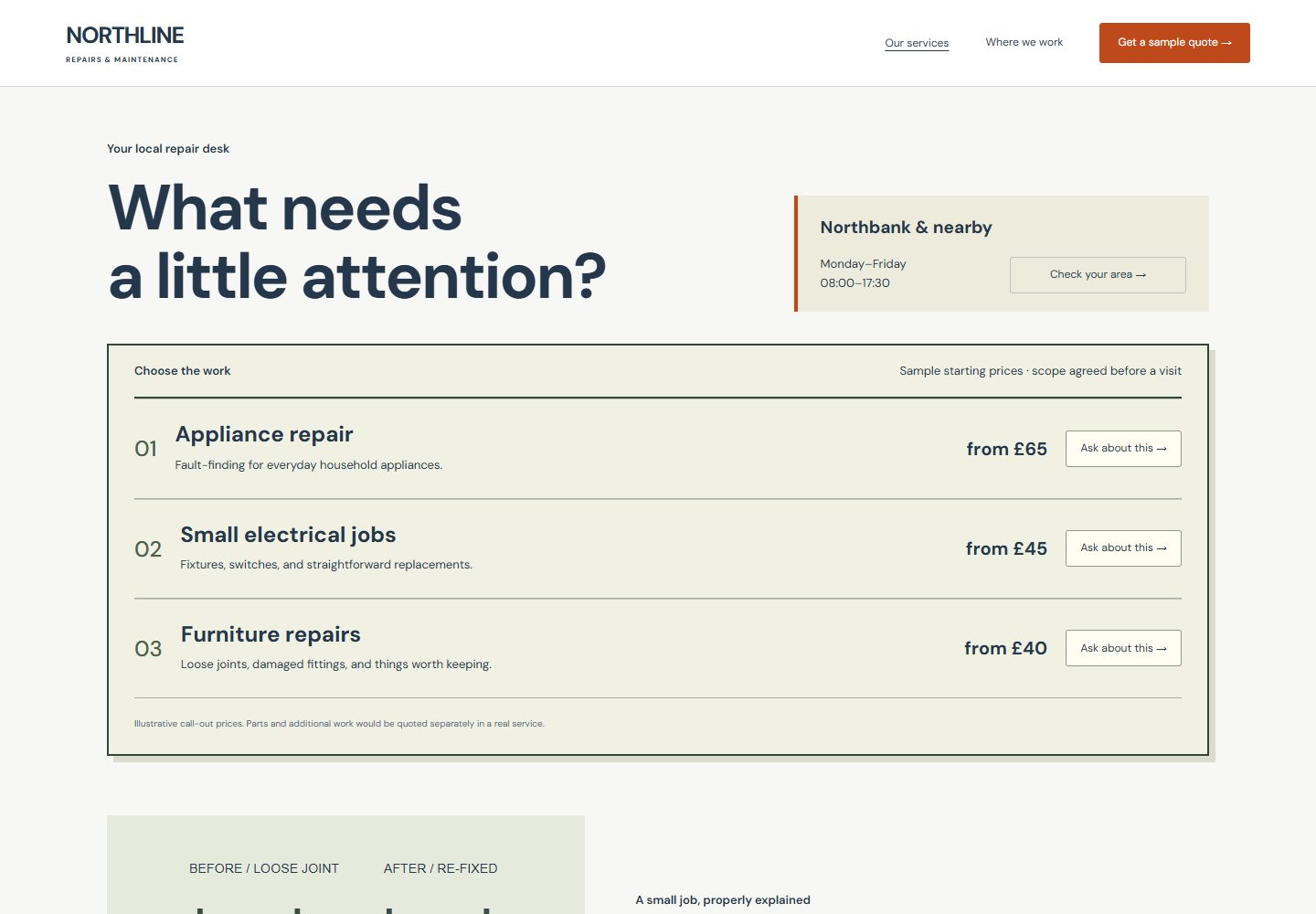The height and width of the screenshot is (914, 1316).
Task: Click the 08:00–17:30 opening hours text
Action: pyautogui.click(x=854, y=283)
